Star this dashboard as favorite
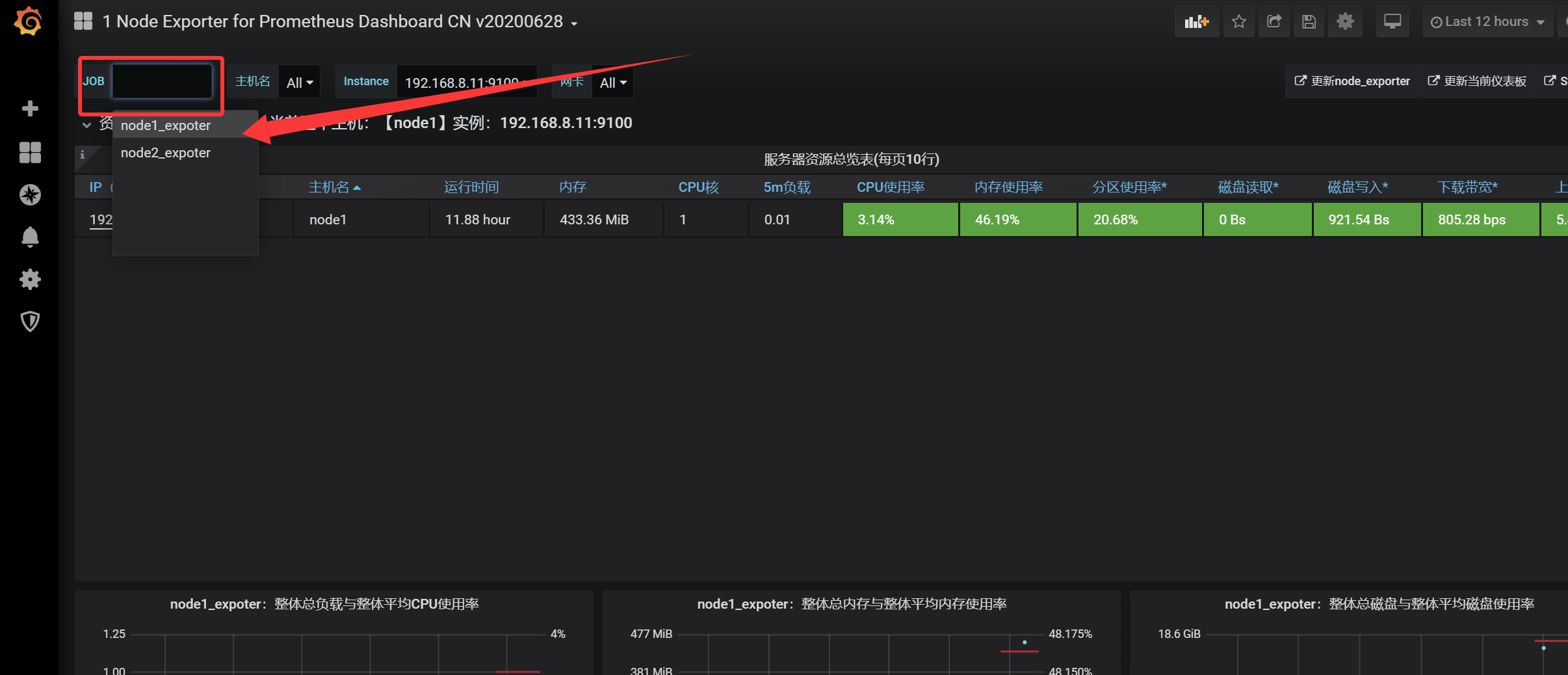 pyautogui.click(x=1239, y=21)
